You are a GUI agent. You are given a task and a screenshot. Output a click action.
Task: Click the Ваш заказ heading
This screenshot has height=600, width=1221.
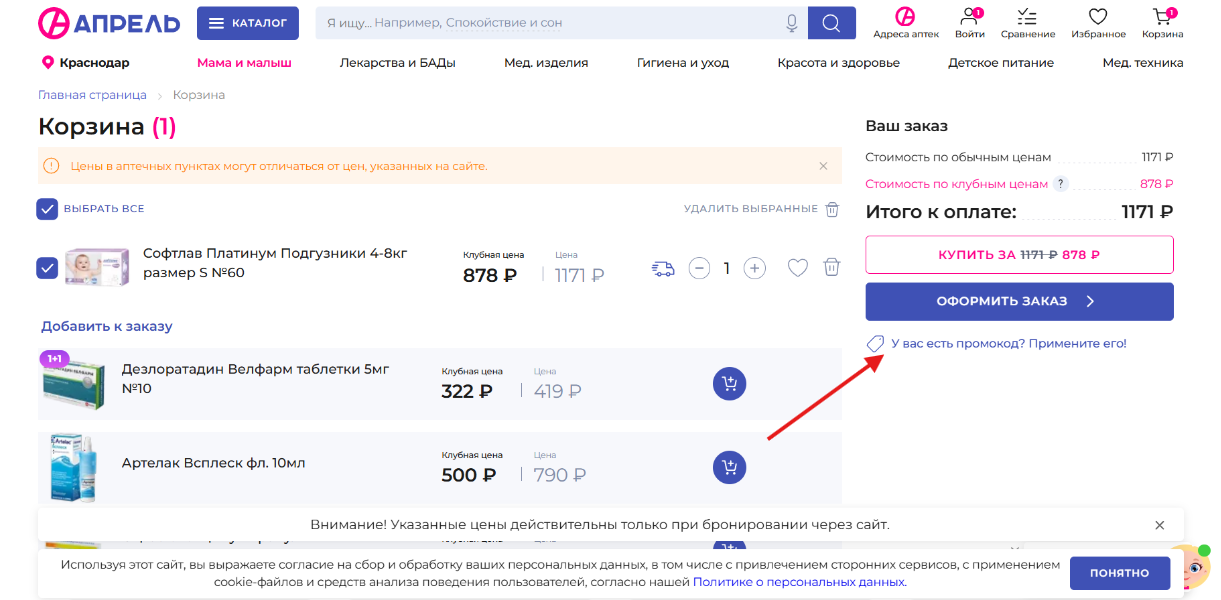[x=906, y=126]
